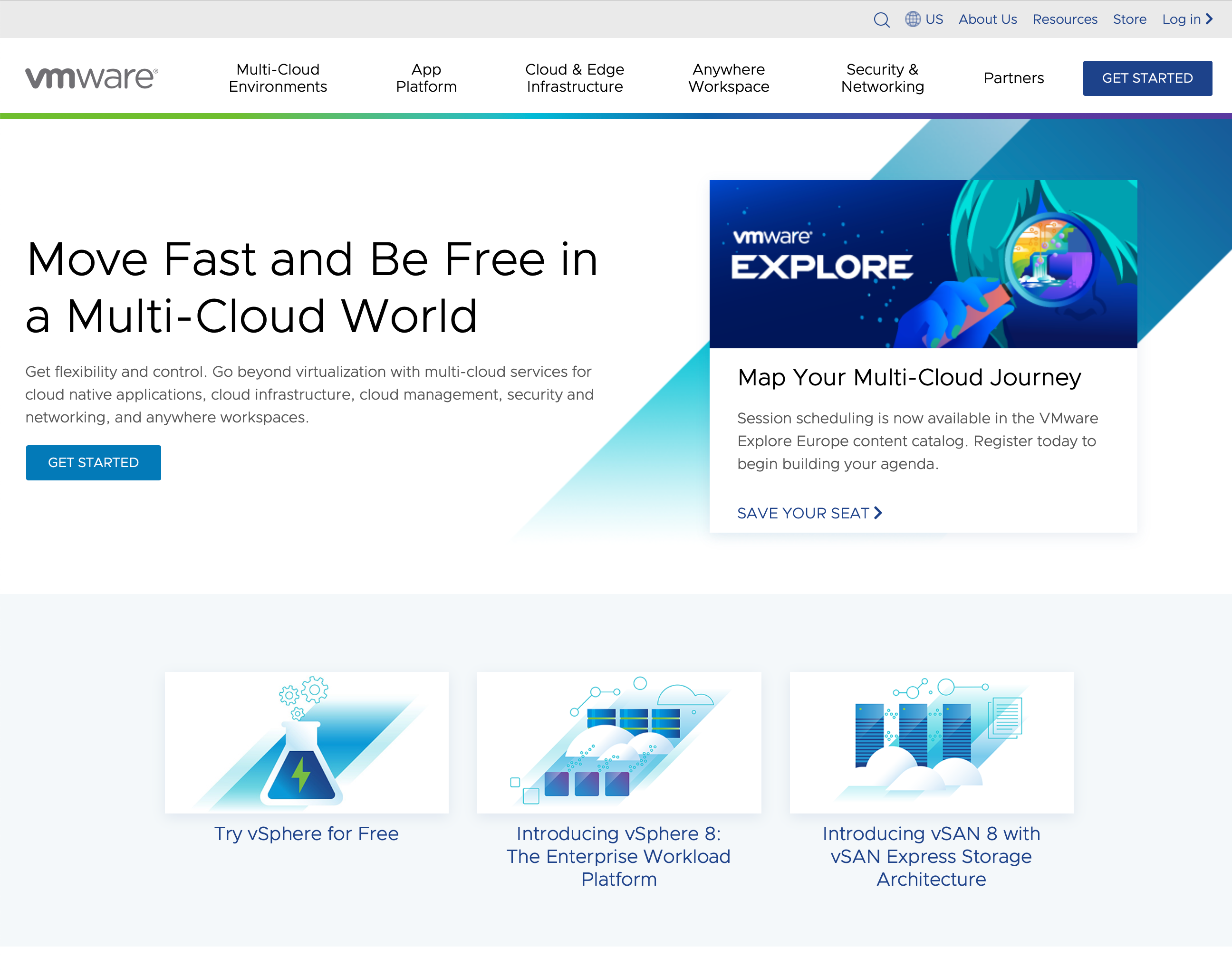This screenshot has height=976, width=1232.
Task: Go to the Store link
Action: [1129, 19]
